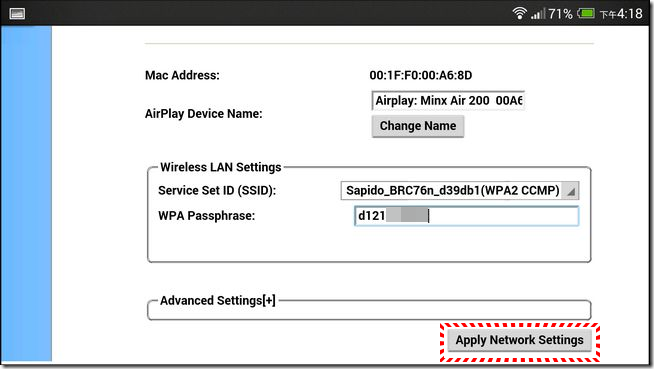Click the Service Set ID (SSID) label
Viewport: 654px width, 369px height.
pyautogui.click(x=217, y=191)
